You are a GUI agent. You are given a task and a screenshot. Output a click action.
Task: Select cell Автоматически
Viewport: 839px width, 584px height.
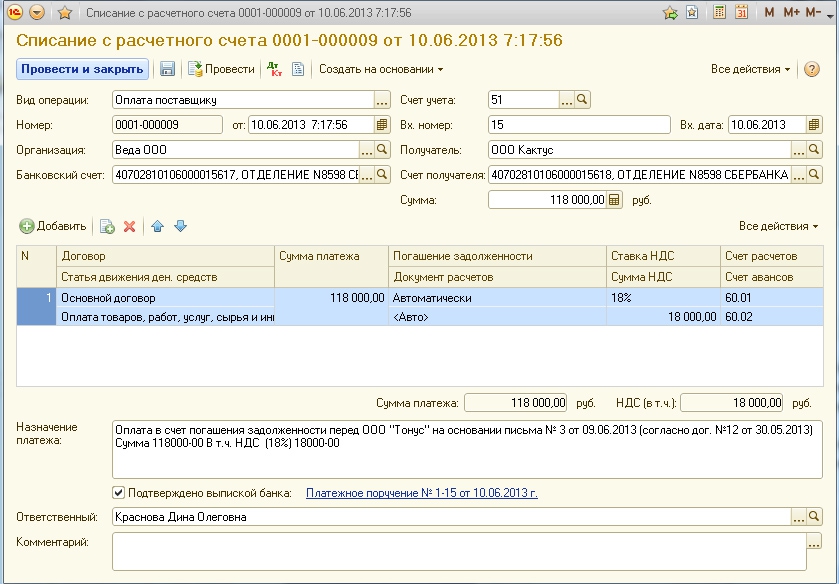[x=498, y=298]
